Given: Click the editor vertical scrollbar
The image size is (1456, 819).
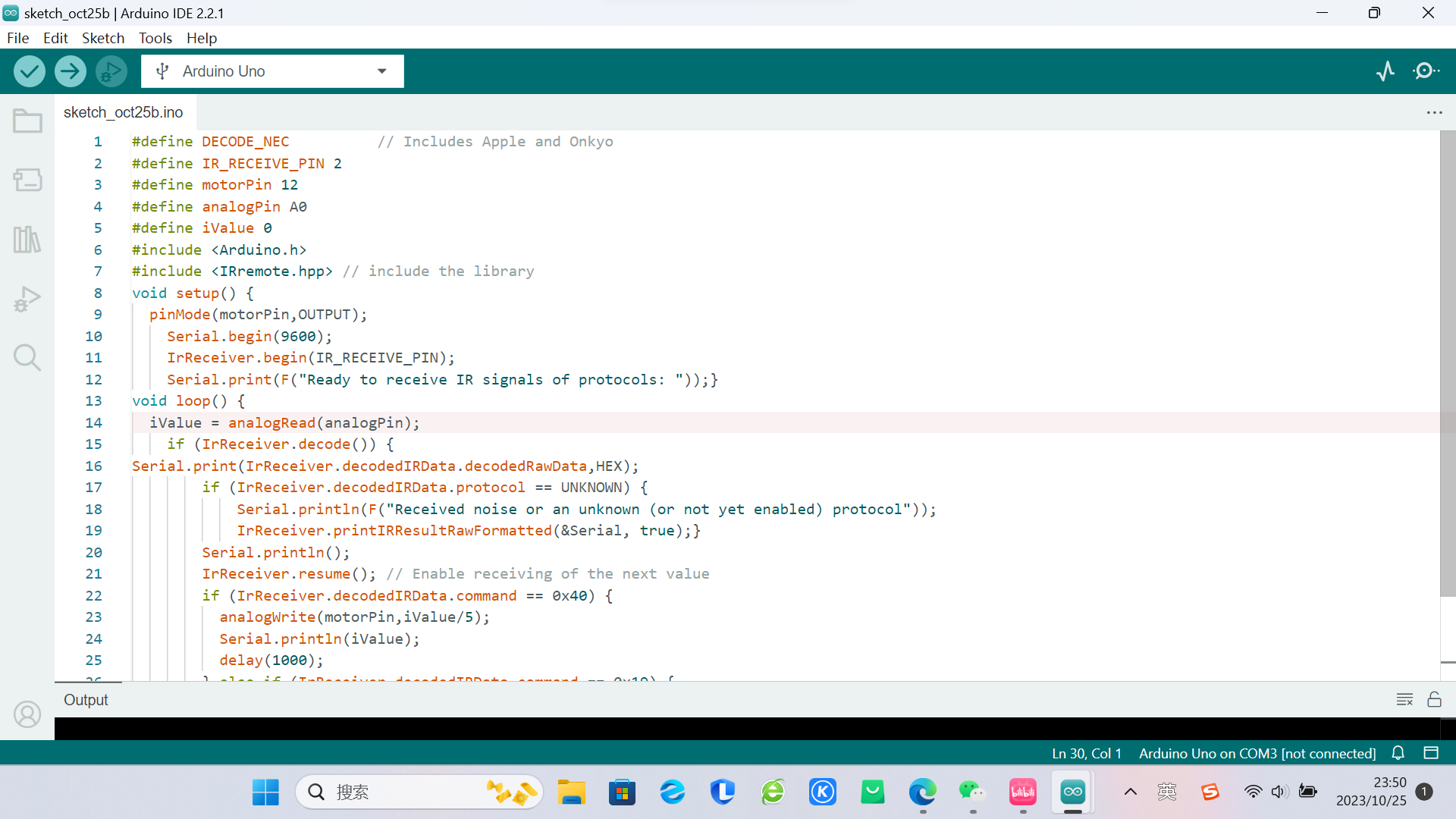Looking at the screenshot, I should [x=1447, y=364].
